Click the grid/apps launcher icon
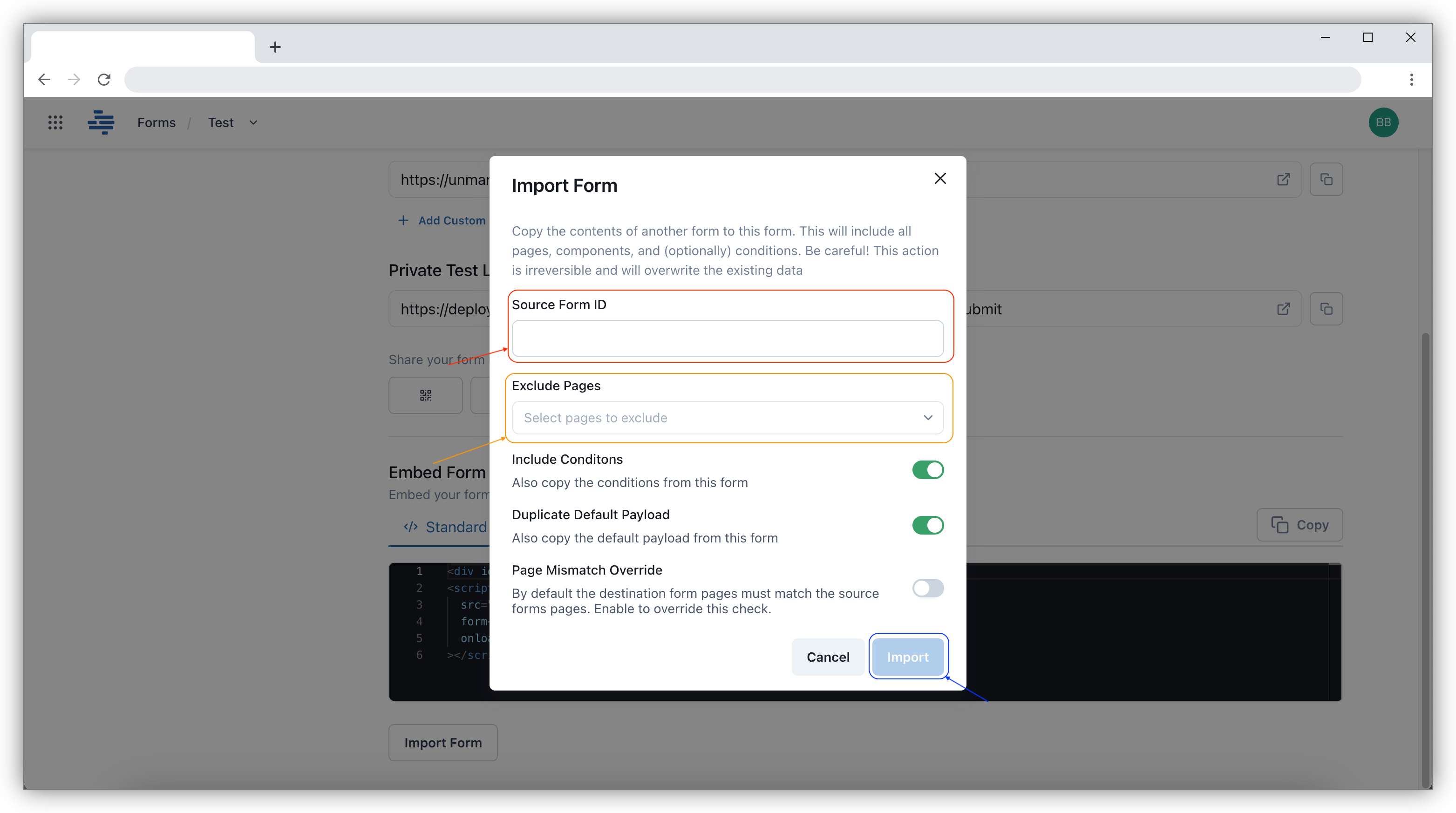The width and height of the screenshot is (1456, 813). click(x=56, y=123)
